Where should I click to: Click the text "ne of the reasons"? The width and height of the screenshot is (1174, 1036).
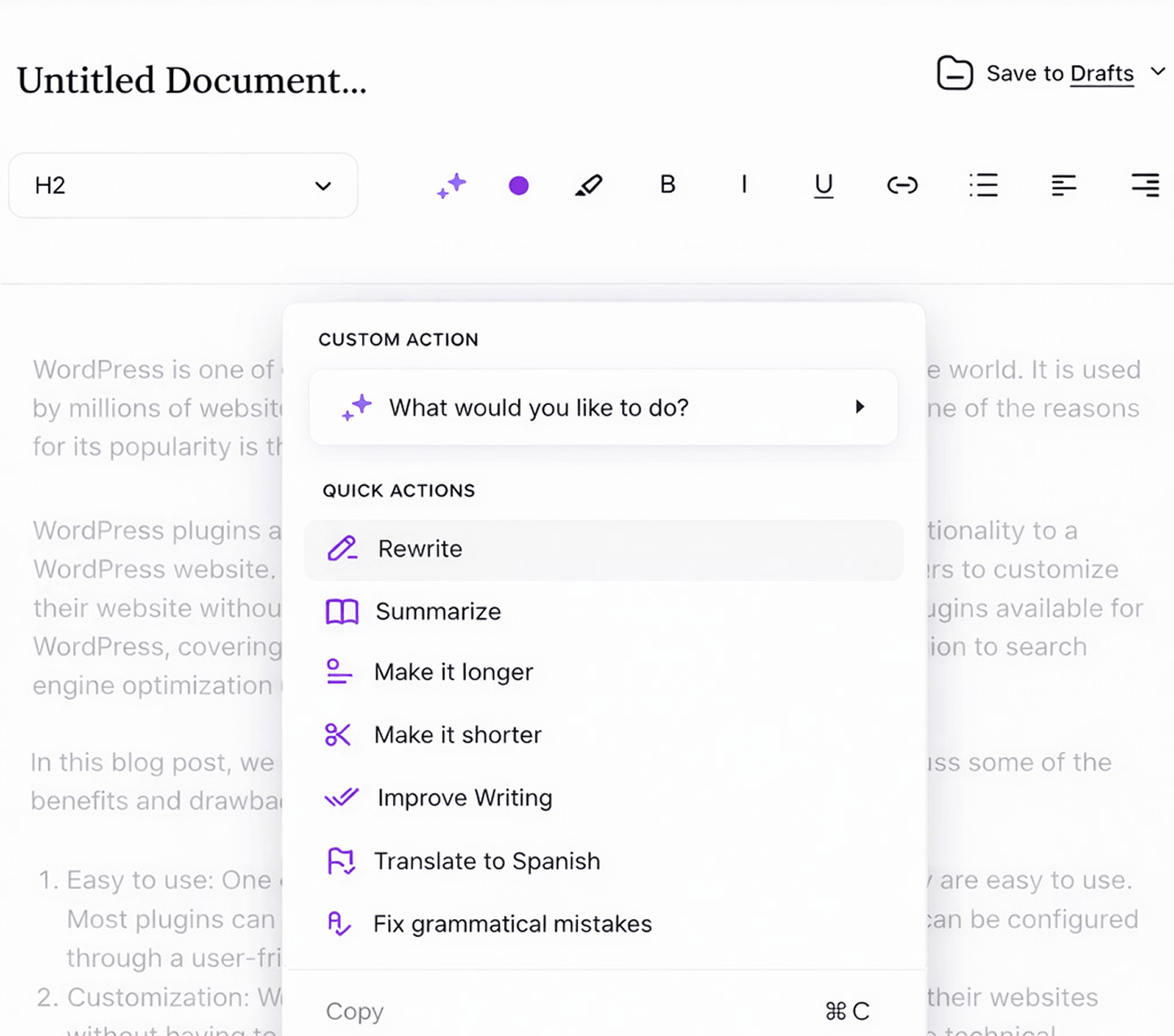point(1034,408)
